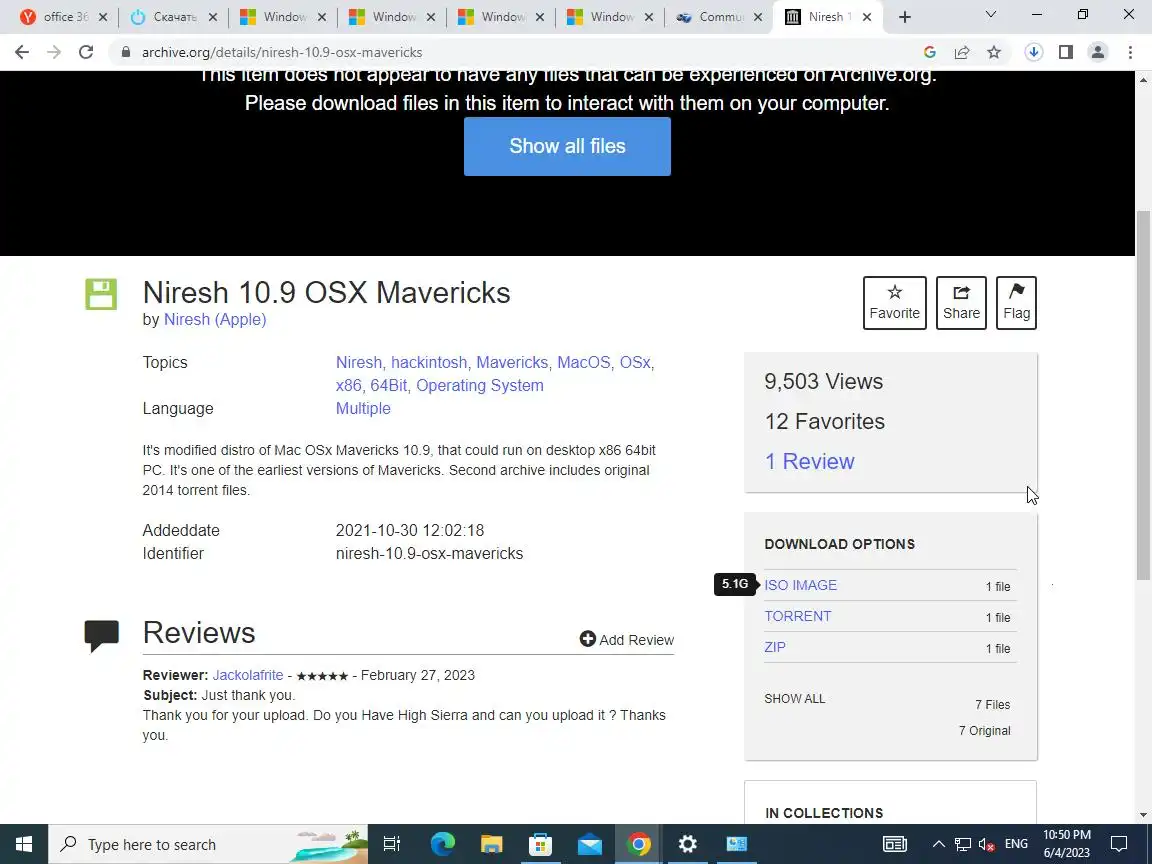Click the browser forward arrow
The image size is (1152, 864).
pyautogui.click(x=54, y=52)
